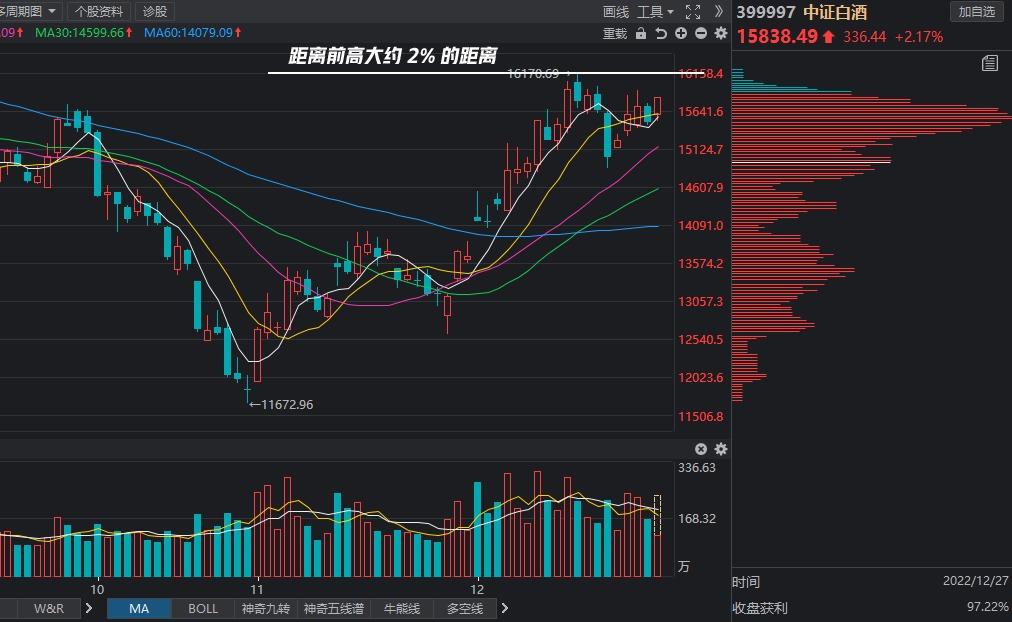Zoom out with the minus circle icon
This screenshot has width=1012, height=622.
[x=701, y=34]
